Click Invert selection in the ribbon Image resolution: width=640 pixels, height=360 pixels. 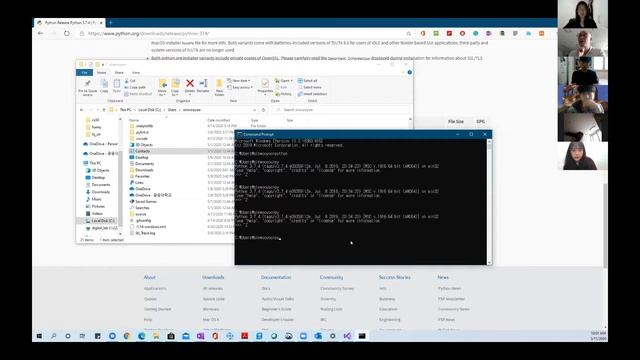[x=312, y=94]
